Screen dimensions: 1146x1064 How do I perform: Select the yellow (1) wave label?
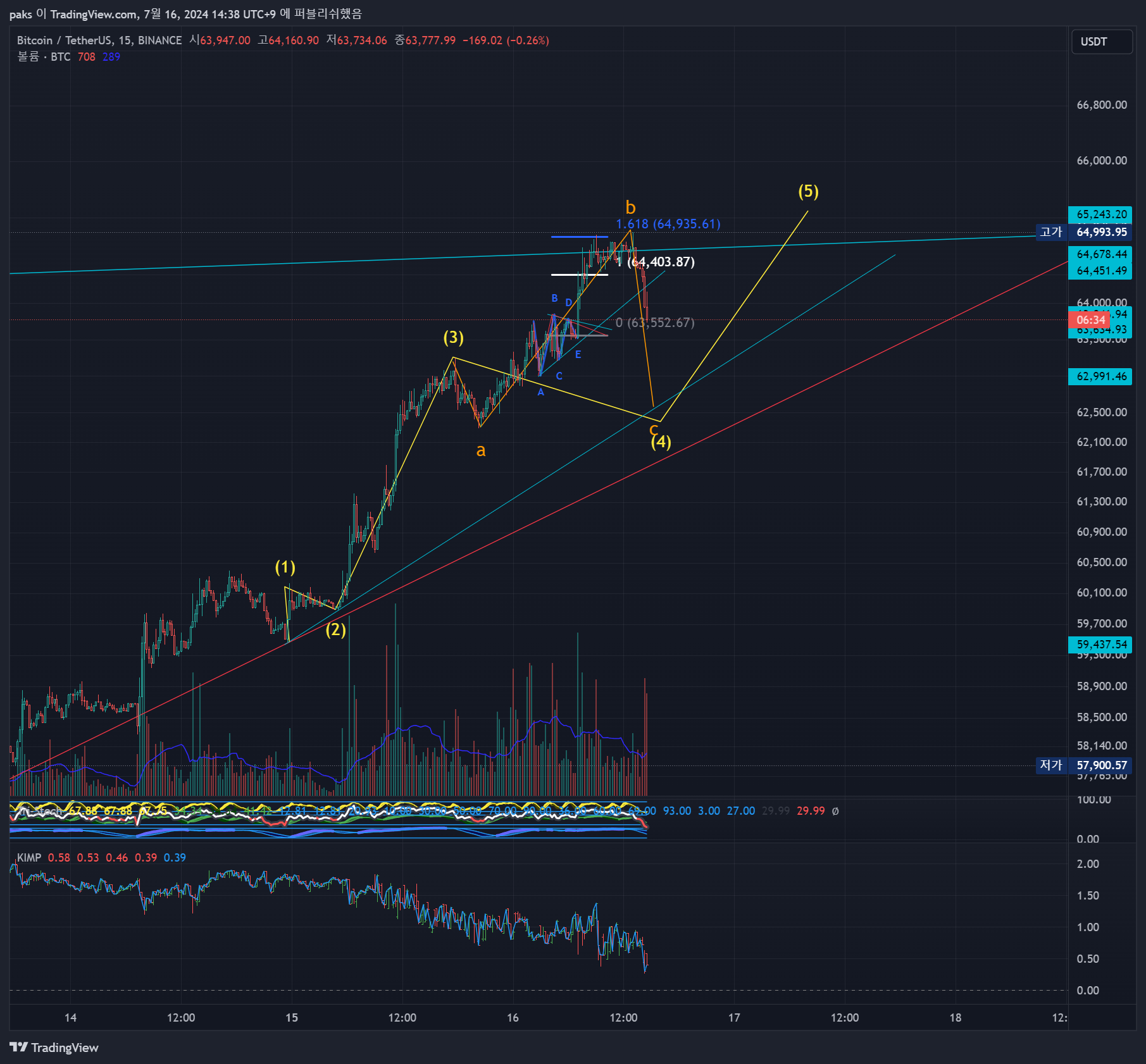coord(285,567)
